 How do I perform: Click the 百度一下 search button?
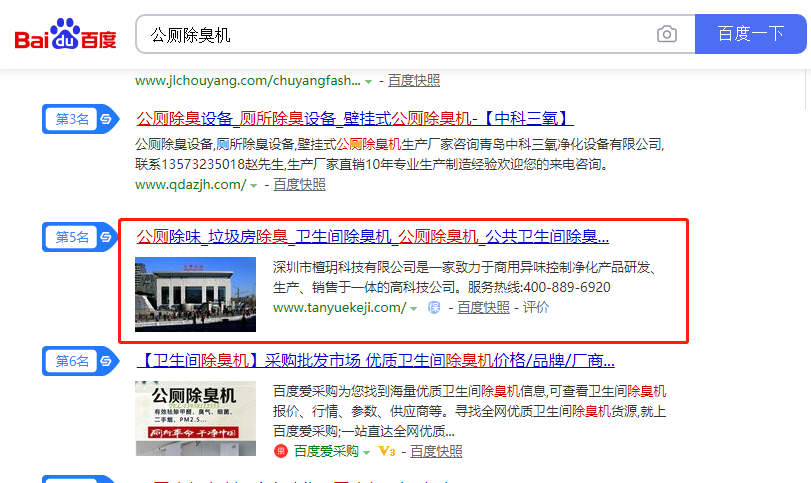(x=750, y=34)
